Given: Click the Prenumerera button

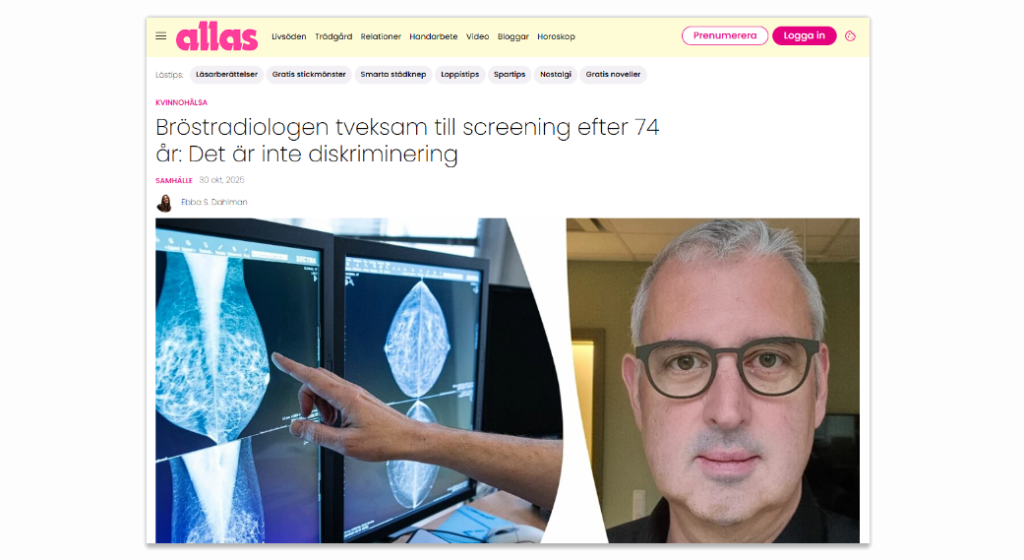Looking at the screenshot, I should point(725,36).
